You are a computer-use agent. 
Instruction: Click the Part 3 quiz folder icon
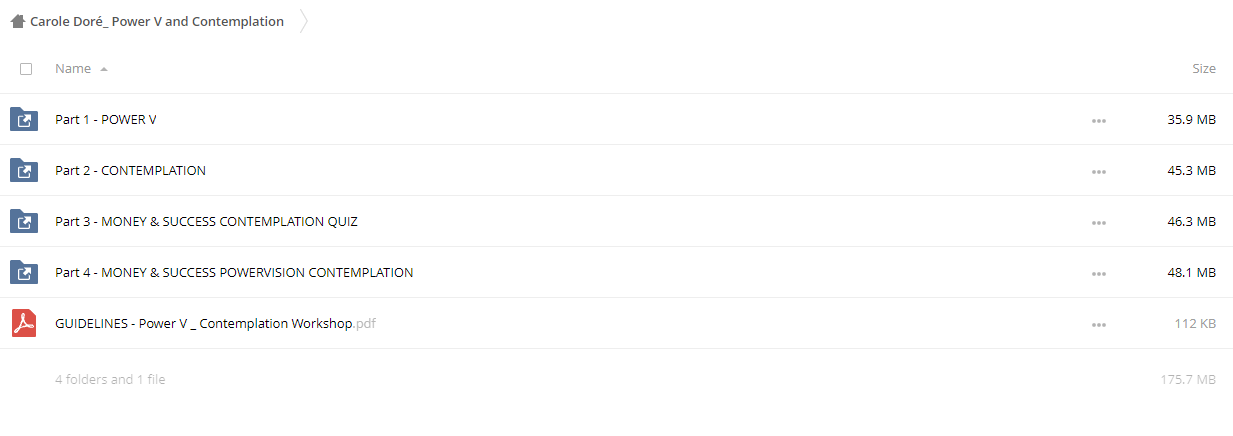(23, 221)
